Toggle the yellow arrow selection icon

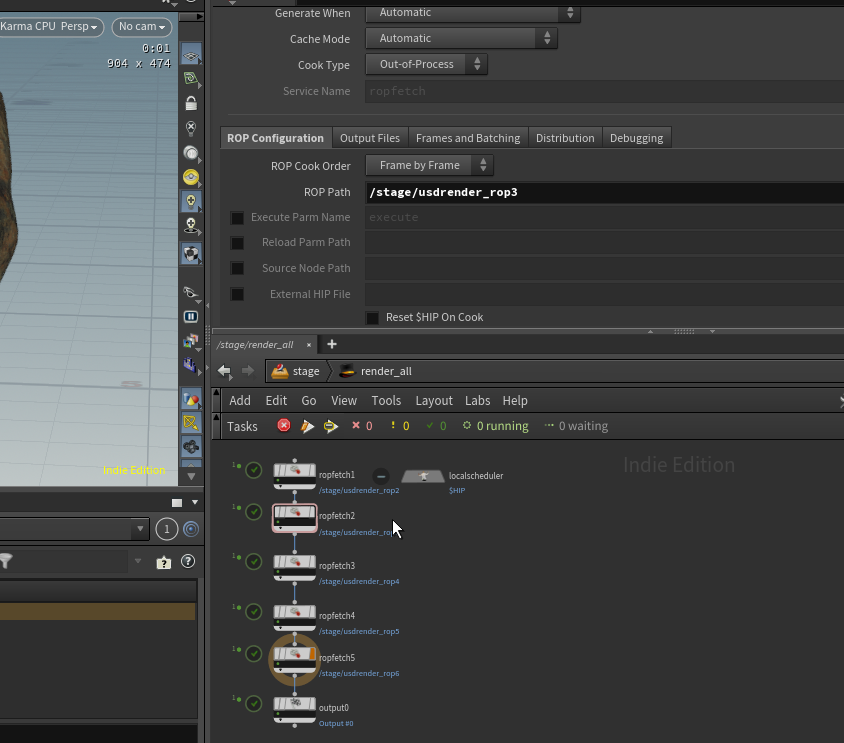pyautogui.click(x=191, y=423)
